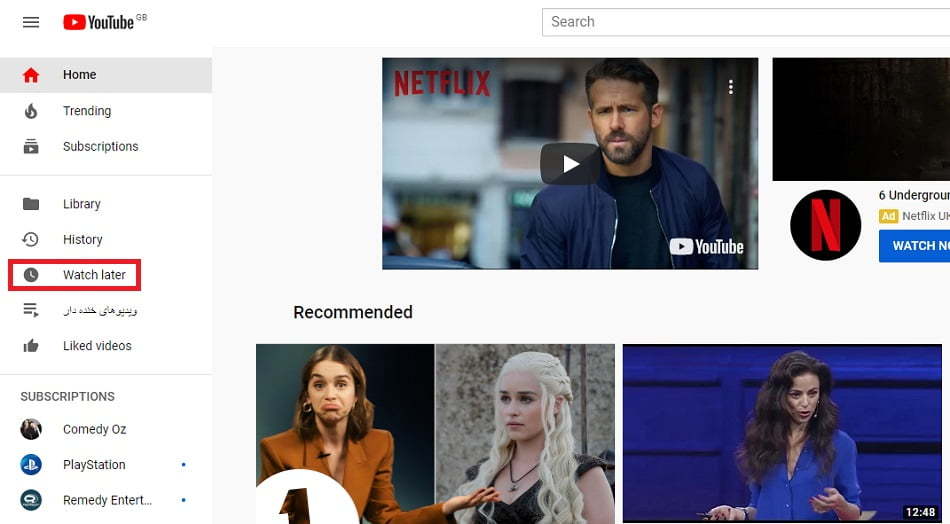Screen dimensions: 950x524
Task: Click the Watch later clock icon
Action: [31, 275]
